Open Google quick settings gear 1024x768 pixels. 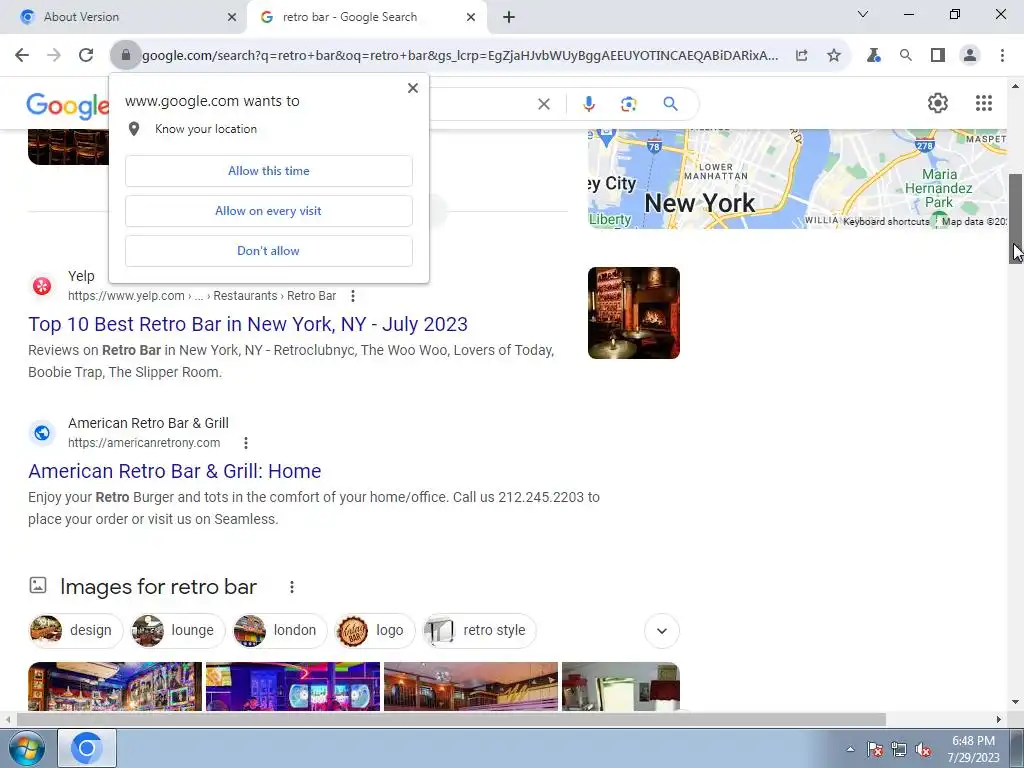pos(938,103)
